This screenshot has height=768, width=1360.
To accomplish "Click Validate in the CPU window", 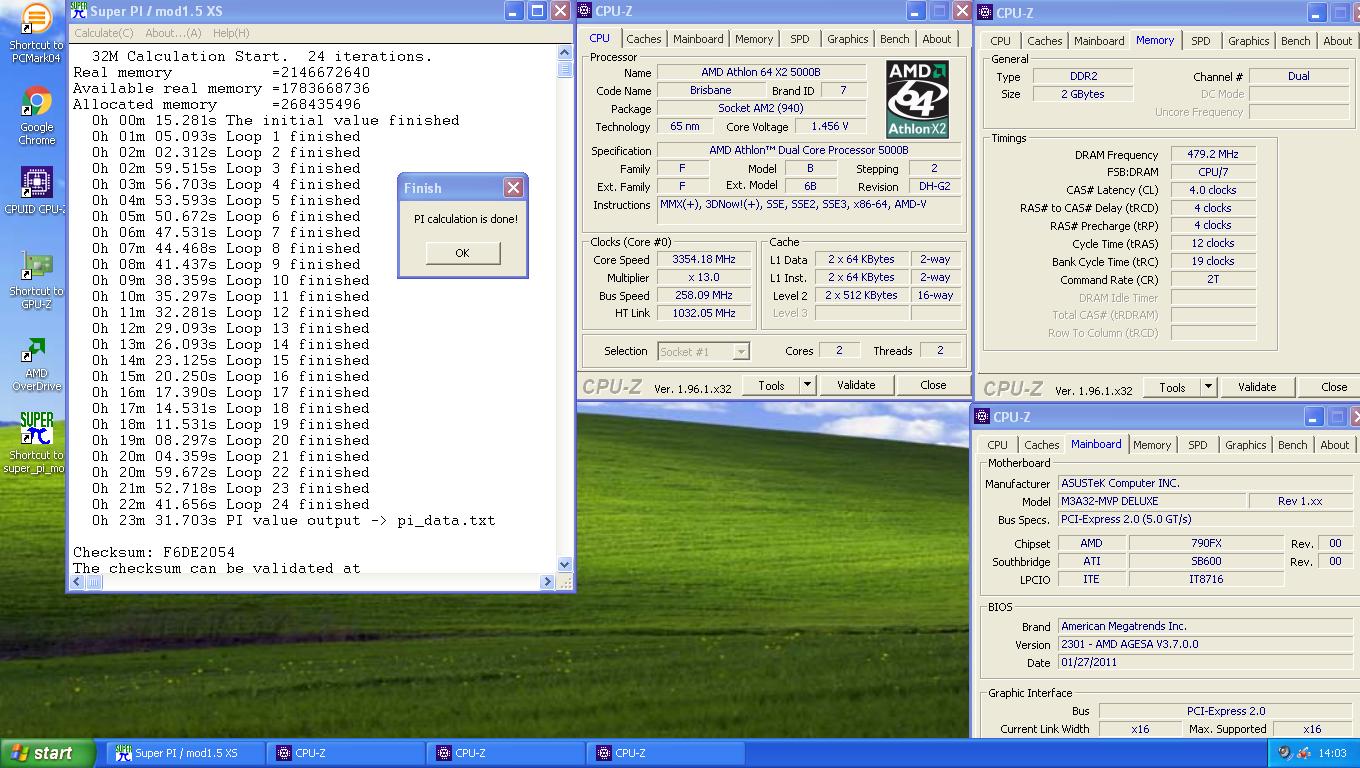I will coord(856,385).
